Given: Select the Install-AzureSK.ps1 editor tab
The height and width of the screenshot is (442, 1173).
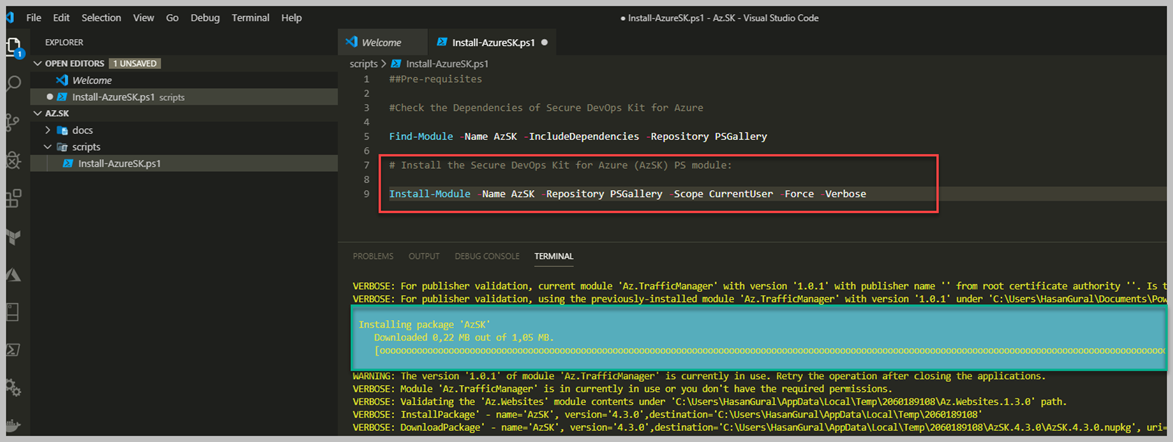Looking at the screenshot, I should (x=493, y=43).
